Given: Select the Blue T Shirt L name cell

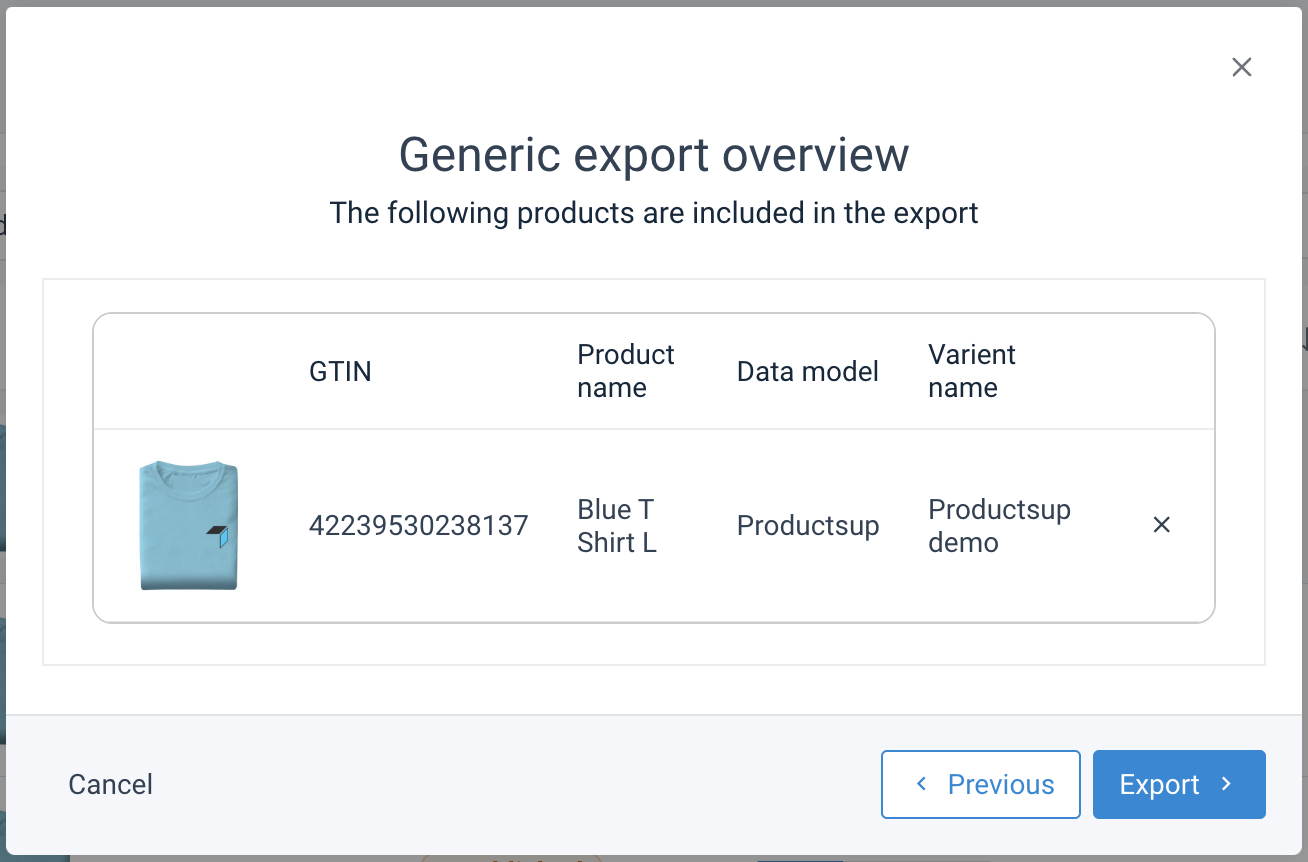Looking at the screenshot, I should click(x=616, y=526).
